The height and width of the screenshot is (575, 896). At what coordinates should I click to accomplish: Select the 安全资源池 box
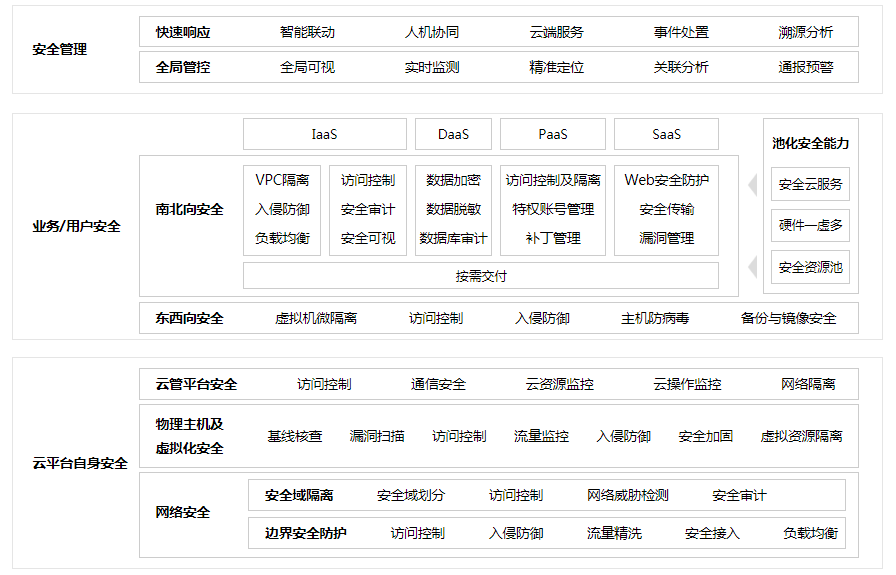pos(810,267)
